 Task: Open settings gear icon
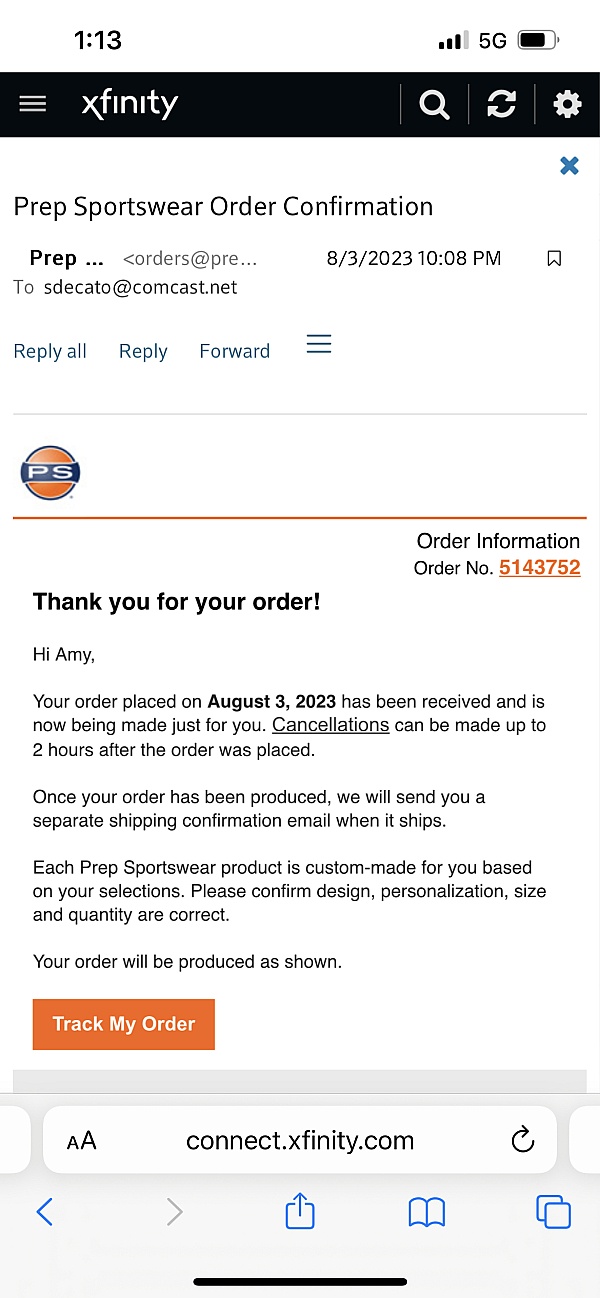tap(567, 104)
